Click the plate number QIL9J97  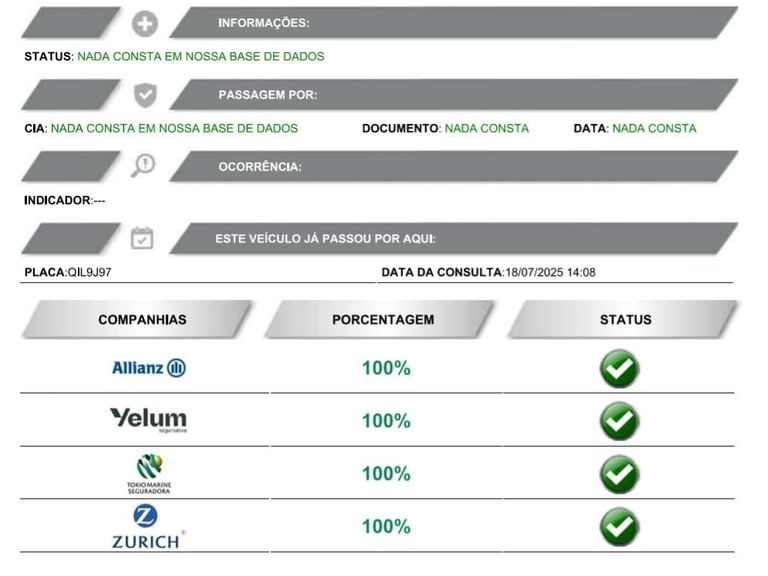pos(89,272)
